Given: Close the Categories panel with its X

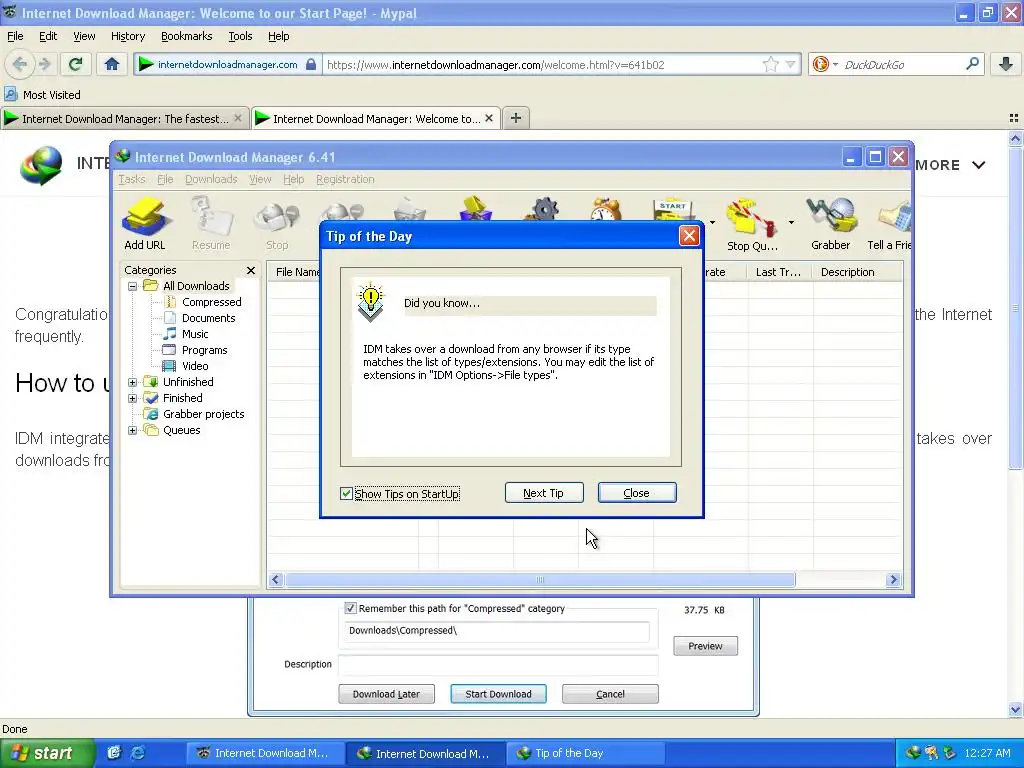Looking at the screenshot, I should [x=251, y=270].
